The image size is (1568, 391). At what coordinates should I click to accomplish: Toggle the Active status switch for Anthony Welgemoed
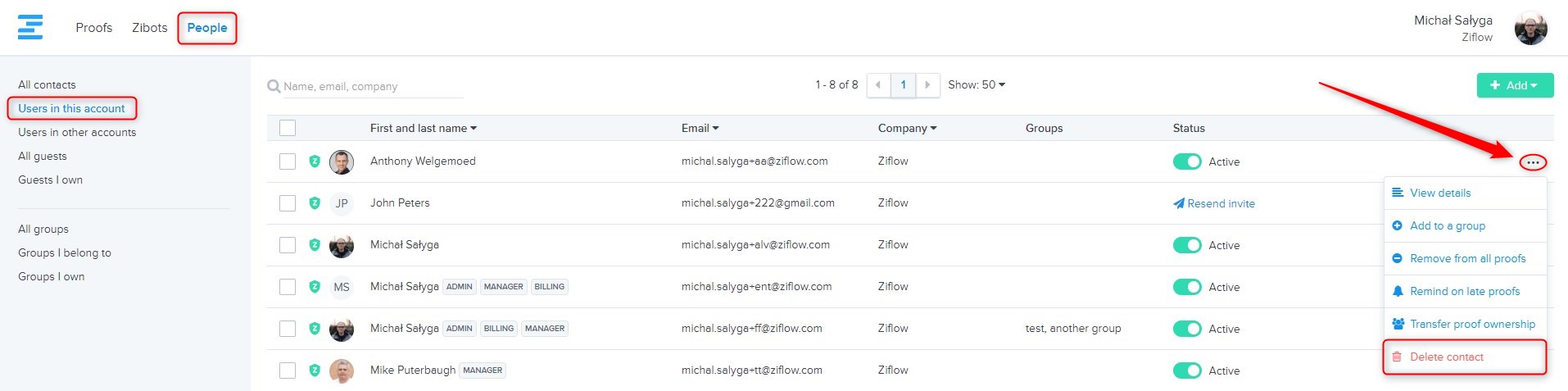[1186, 162]
